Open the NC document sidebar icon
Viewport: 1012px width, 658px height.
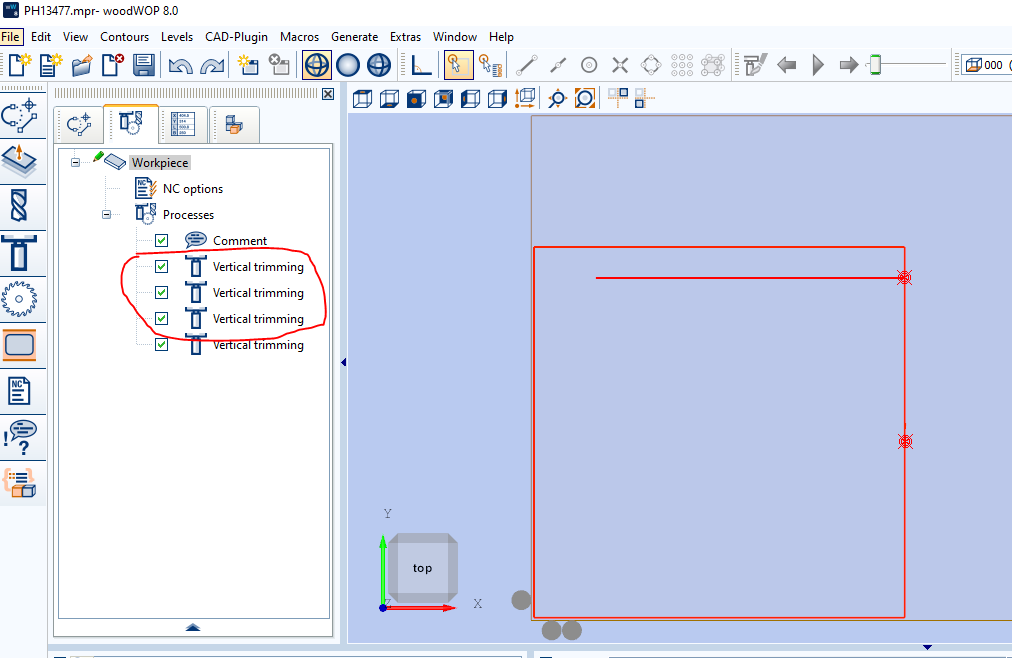[19, 392]
